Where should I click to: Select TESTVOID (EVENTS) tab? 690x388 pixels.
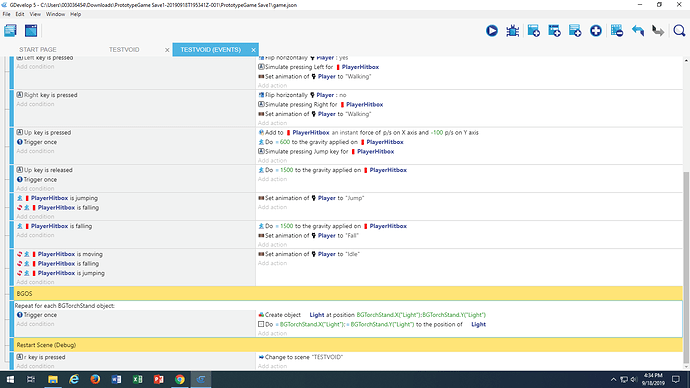click(x=210, y=50)
